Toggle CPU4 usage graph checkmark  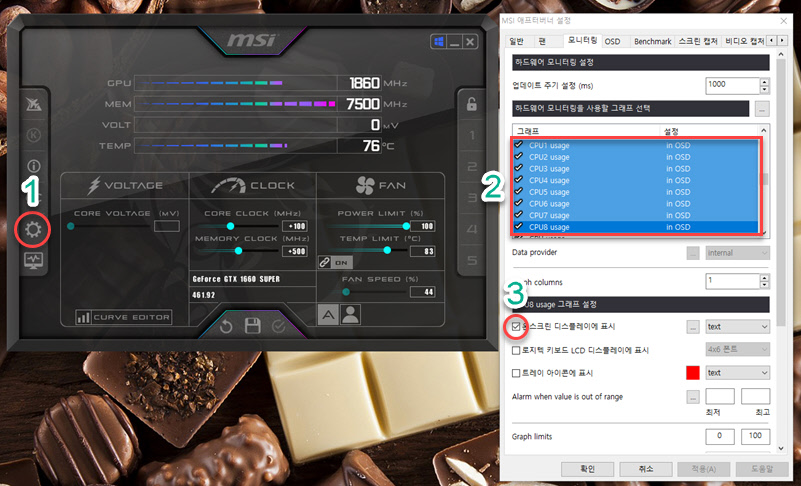[519, 180]
